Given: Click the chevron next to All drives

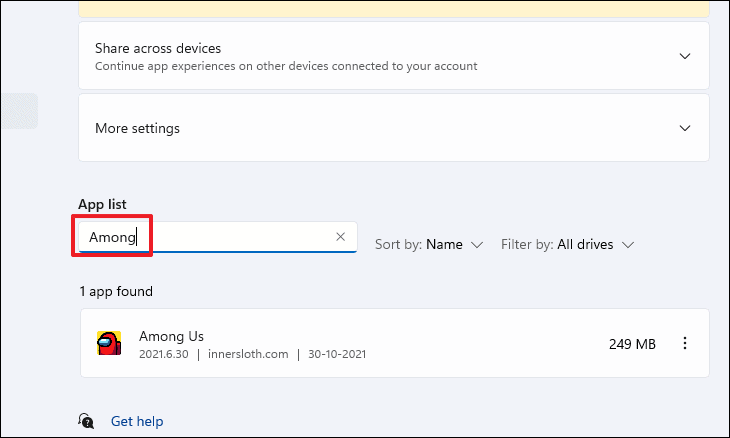Looking at the screenshot, I should tap(628, 245).
